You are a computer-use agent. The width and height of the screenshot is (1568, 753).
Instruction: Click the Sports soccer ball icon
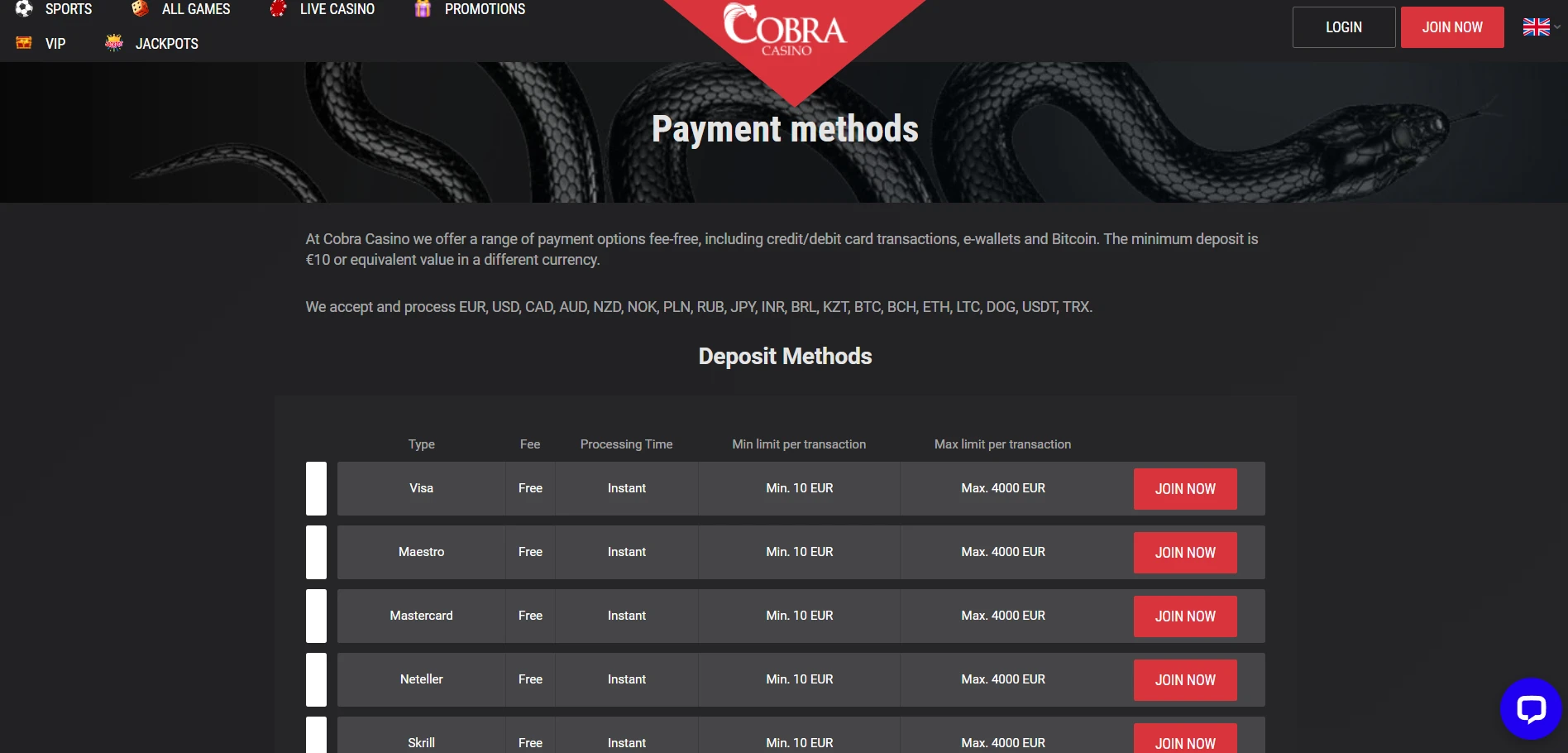point(24,9)
